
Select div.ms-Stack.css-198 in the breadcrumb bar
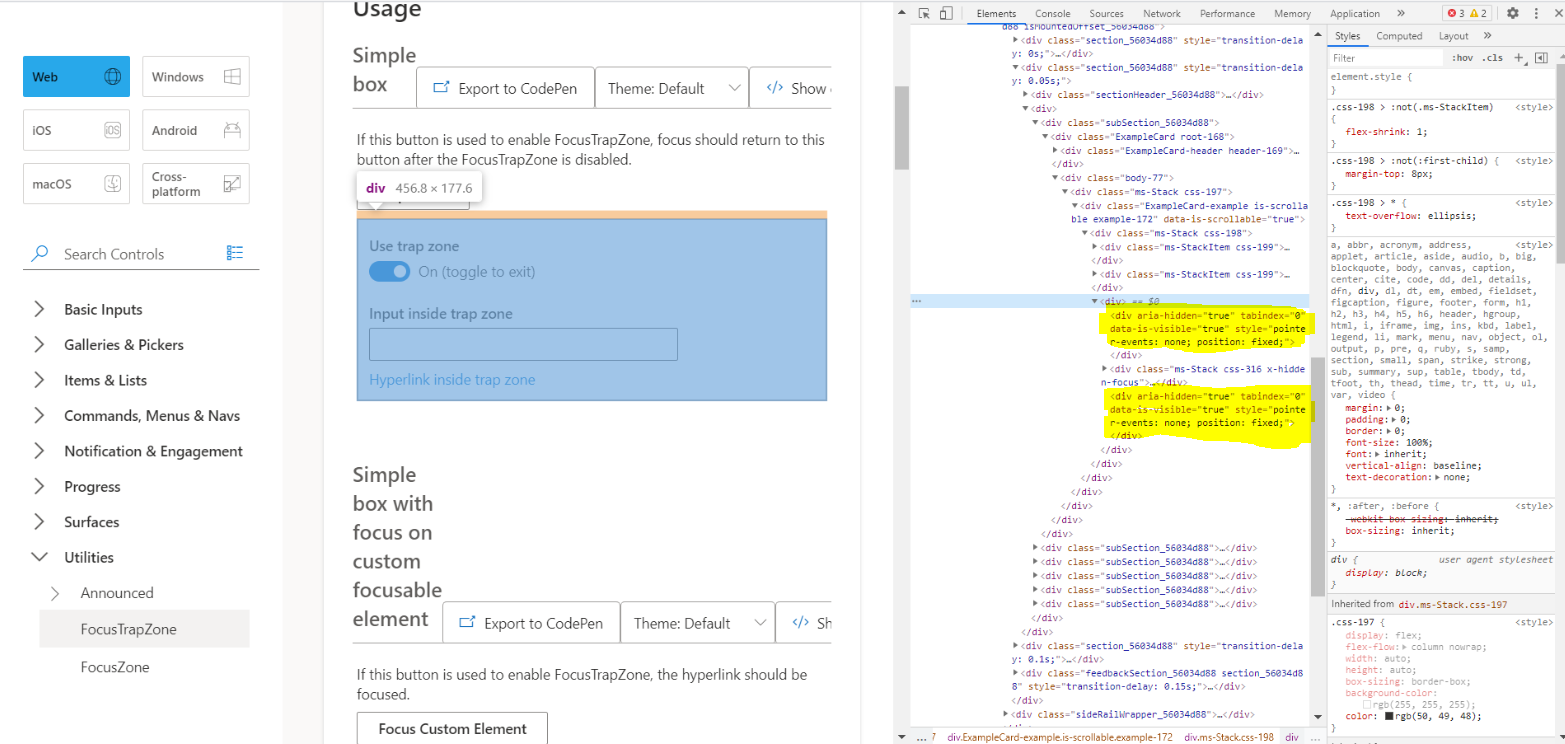pyautogui.click(x=1230, y=737)
